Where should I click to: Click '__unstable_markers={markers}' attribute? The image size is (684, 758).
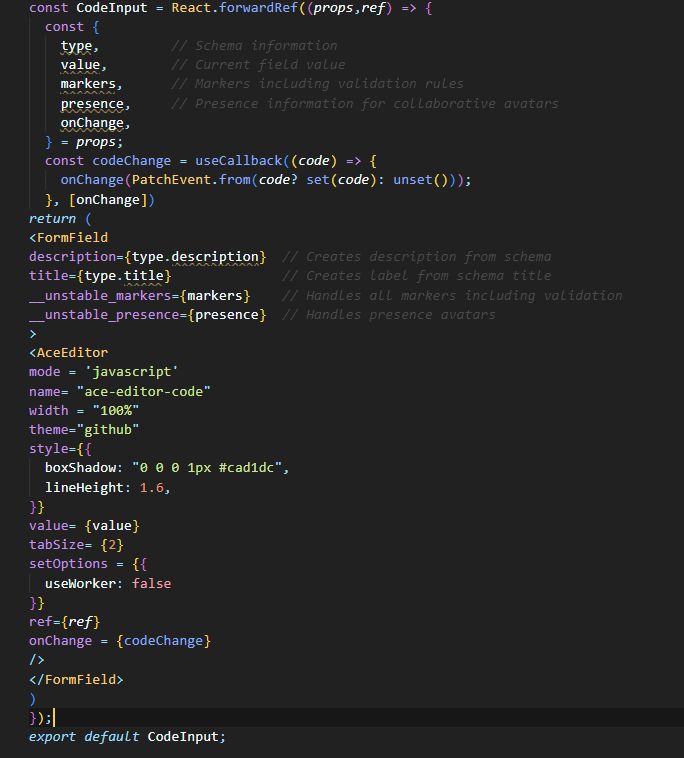(140, 295)
